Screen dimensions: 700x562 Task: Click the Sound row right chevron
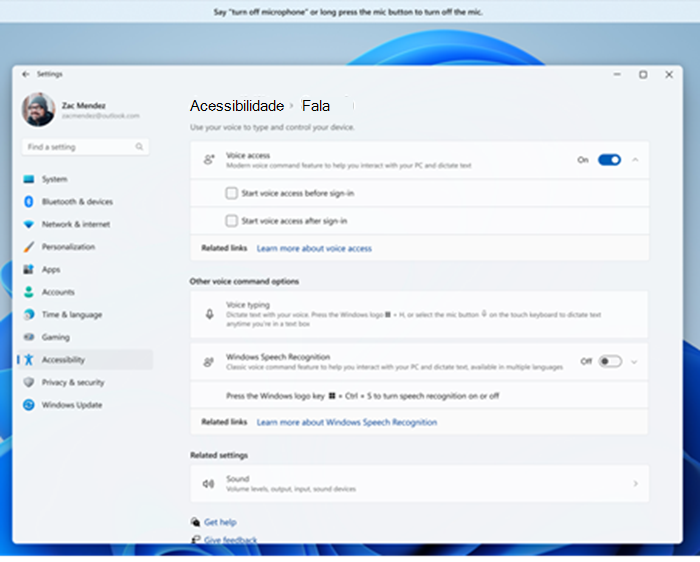(x=635, y=484)
